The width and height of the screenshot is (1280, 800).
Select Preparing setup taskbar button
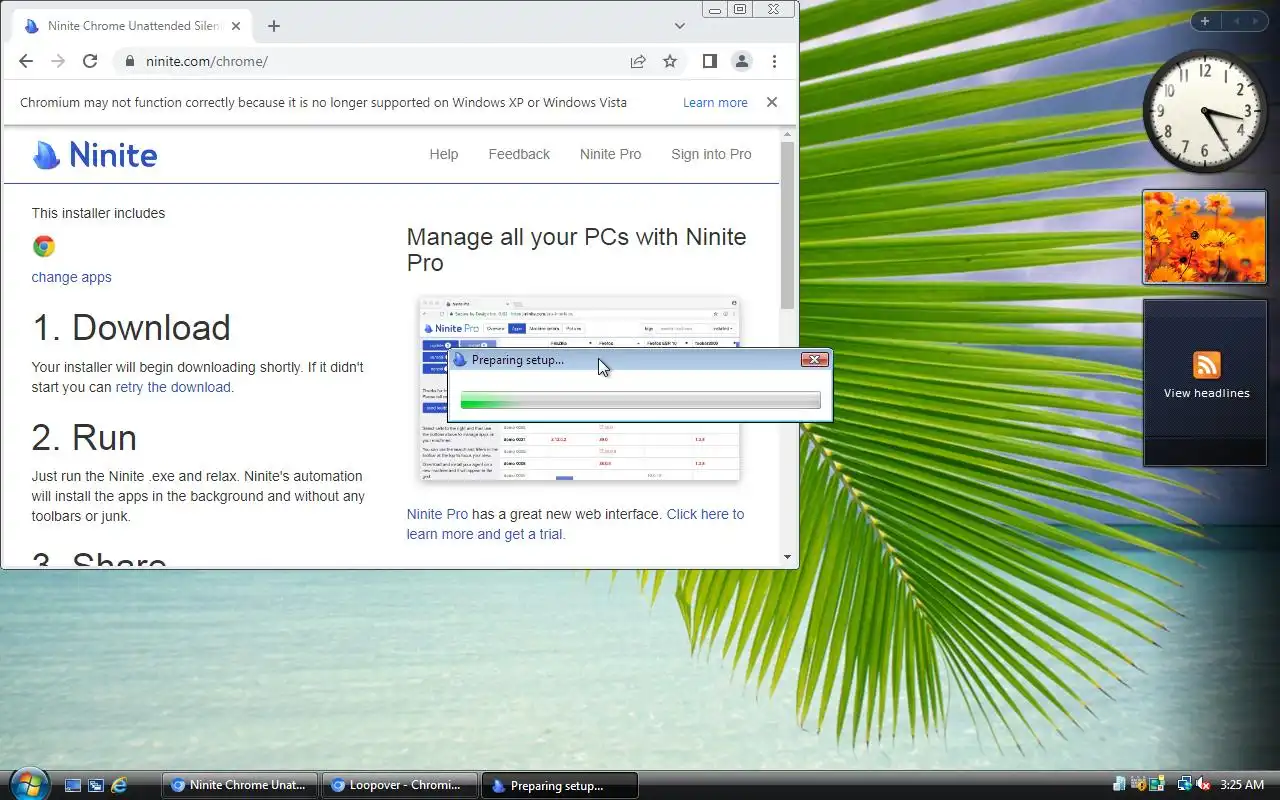[560, 786]
